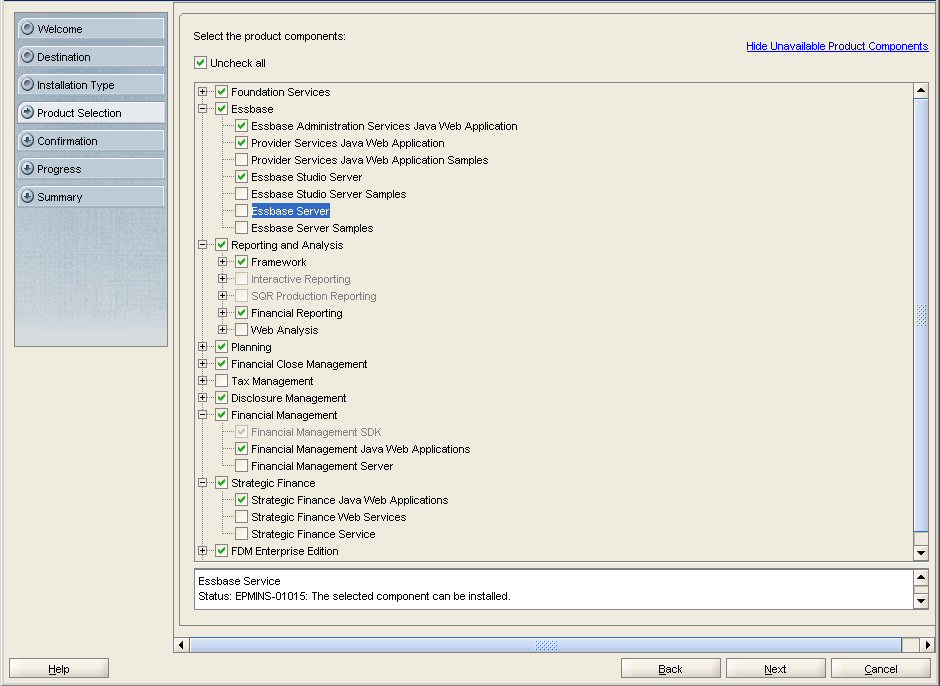Viewport: 940px width, 686px height.
Task: Uncheck the Framework checkbox
Action: (241, 261)
